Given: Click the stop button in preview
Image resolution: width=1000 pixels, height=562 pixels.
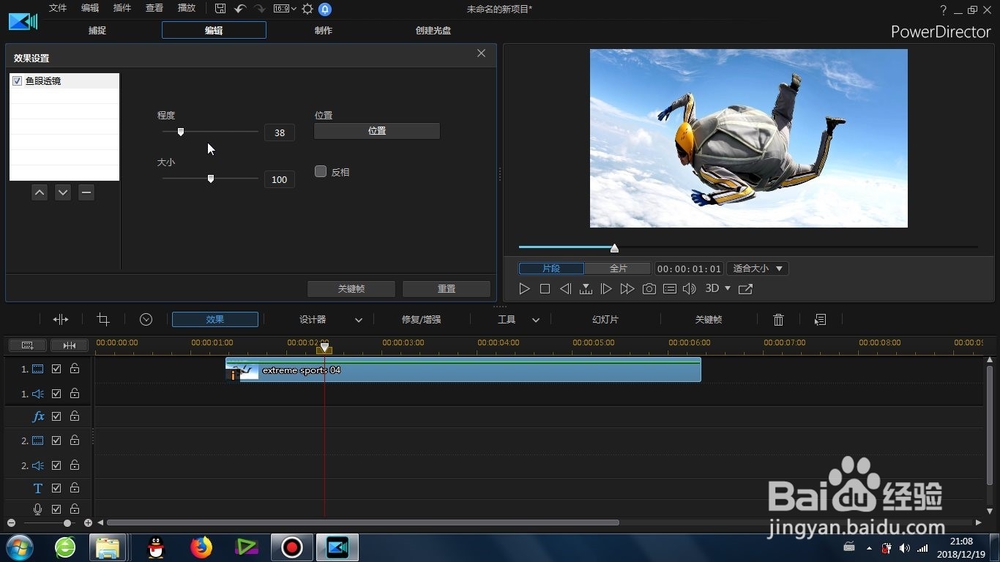Looking at the screenshot, I should coord(545,289).
